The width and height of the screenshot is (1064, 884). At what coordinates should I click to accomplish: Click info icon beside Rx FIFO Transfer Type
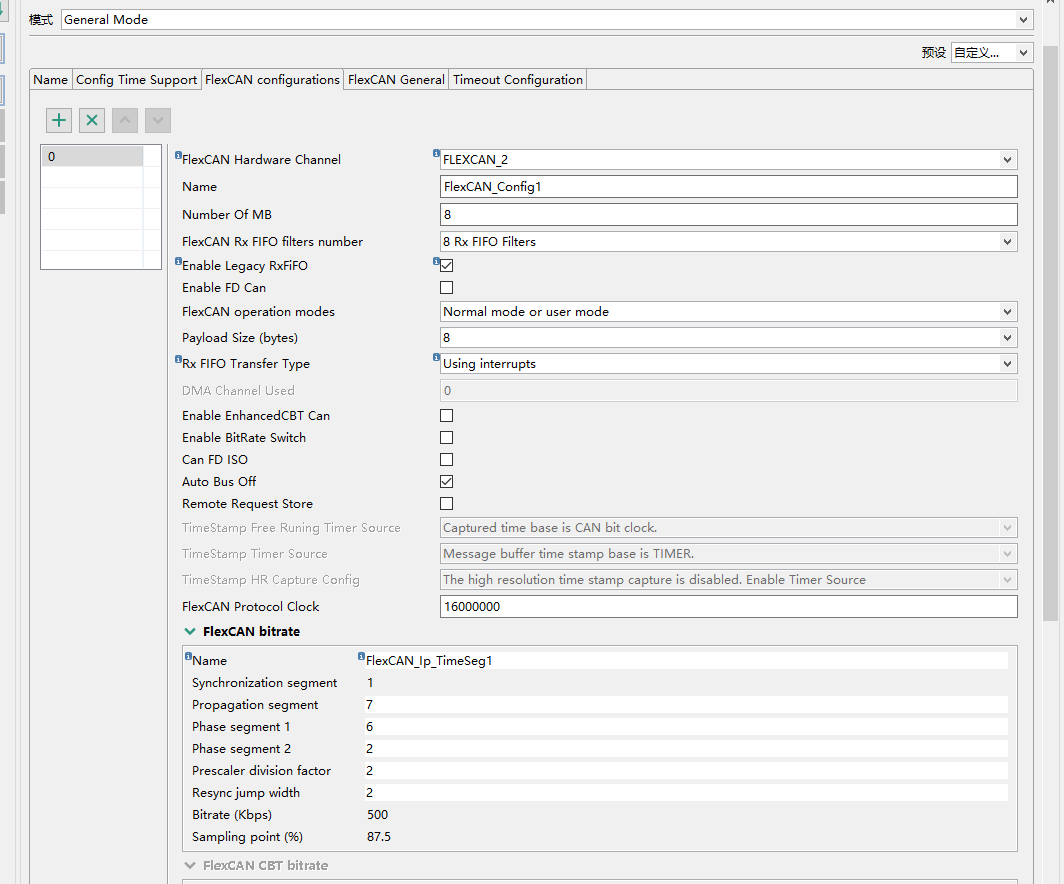[x=178, y=357]
